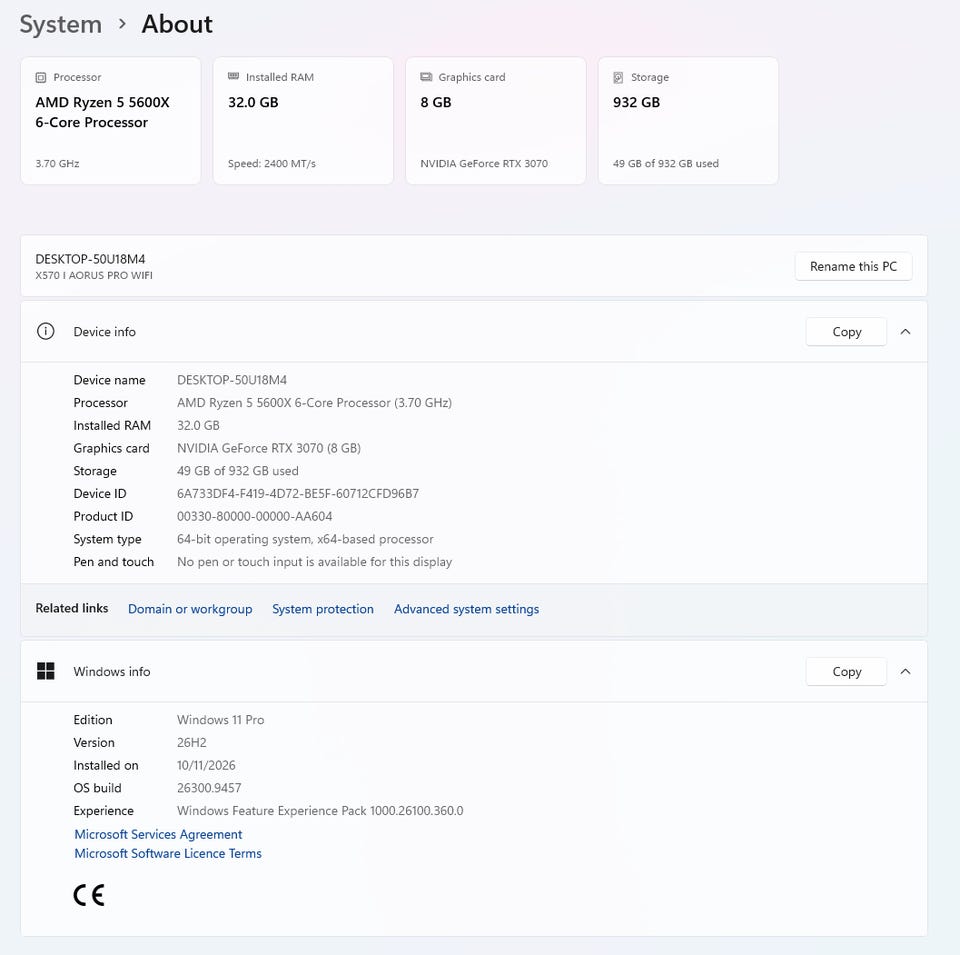960x955 pixels.
Task: Click the Graphics card icon
Action: [426, 77]
